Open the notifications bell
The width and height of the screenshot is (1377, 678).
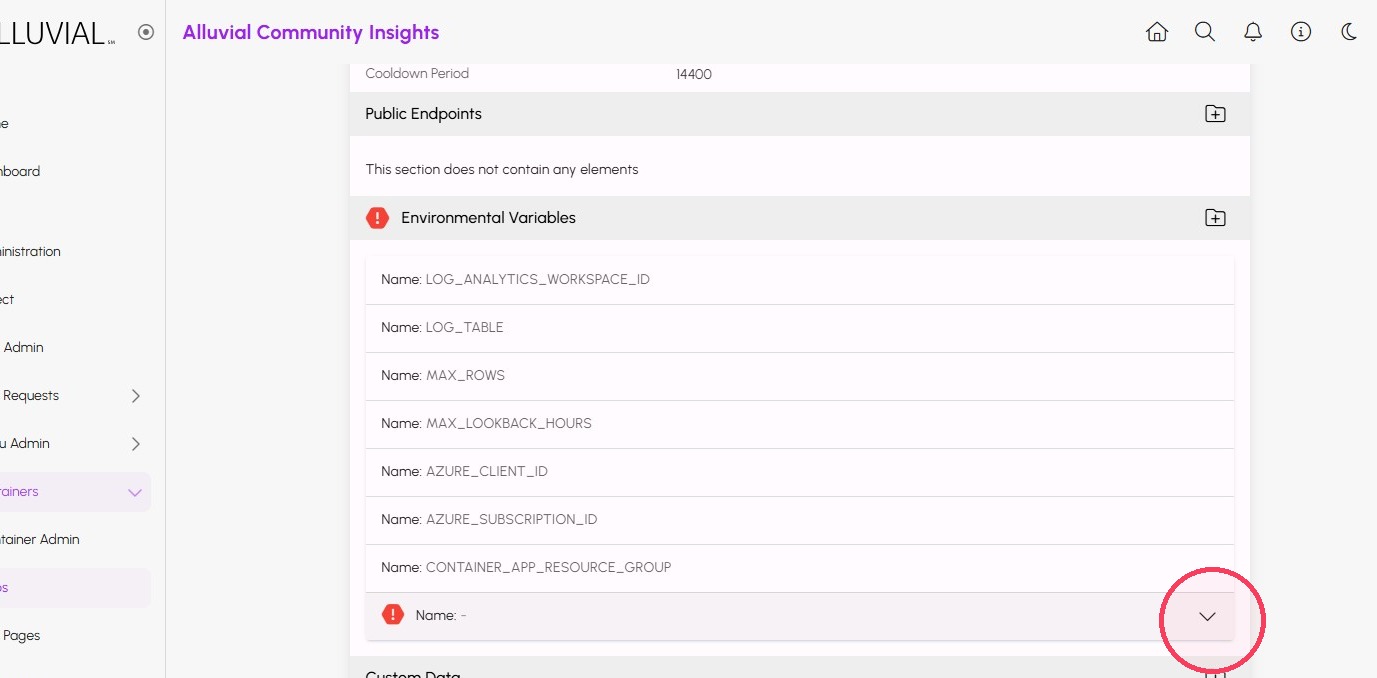pos(1253,32)
